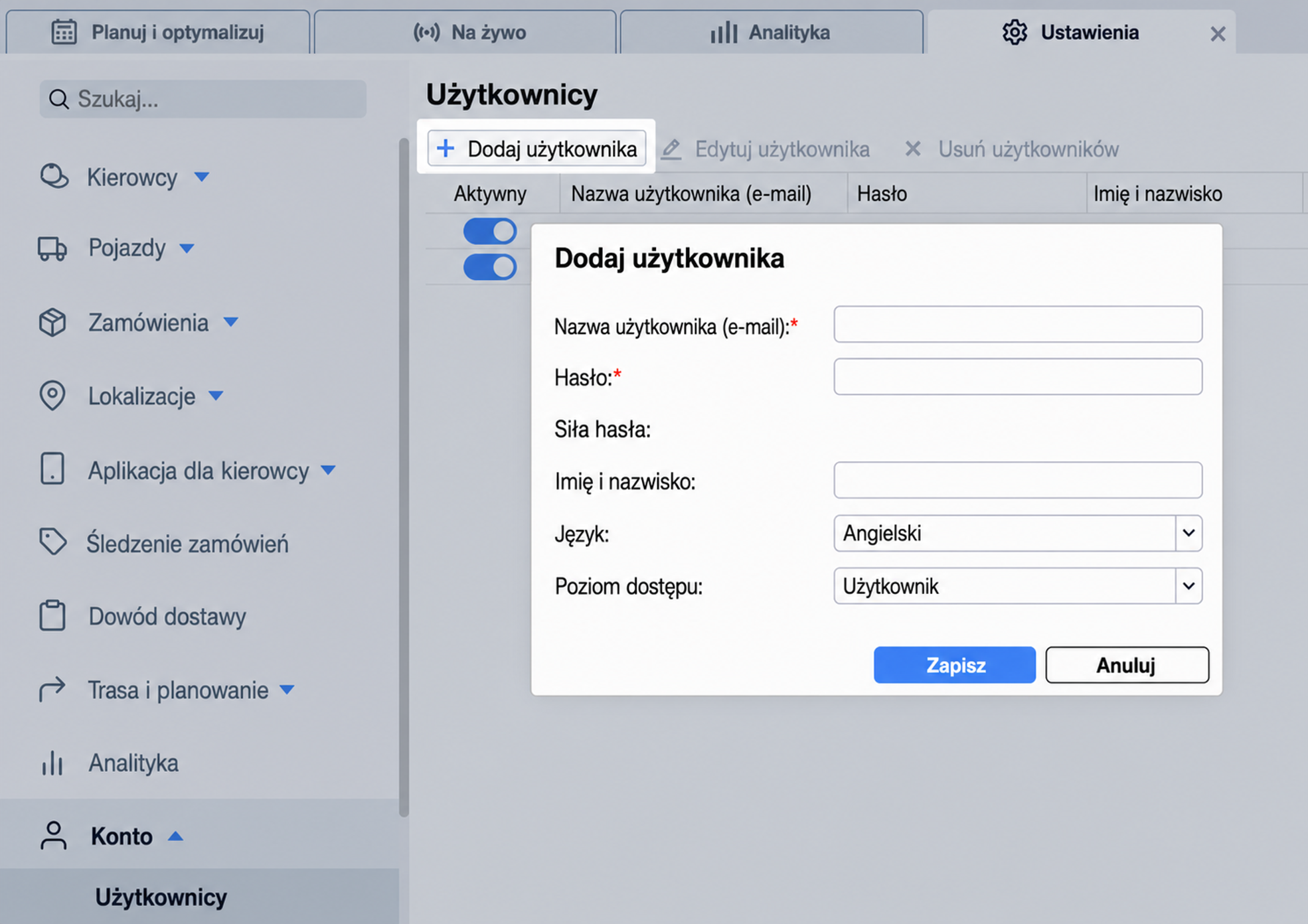This screenshot has height=924, width=1308.
Task: Toggle the second user's Aktywny switch
Action: coord(490,267)
